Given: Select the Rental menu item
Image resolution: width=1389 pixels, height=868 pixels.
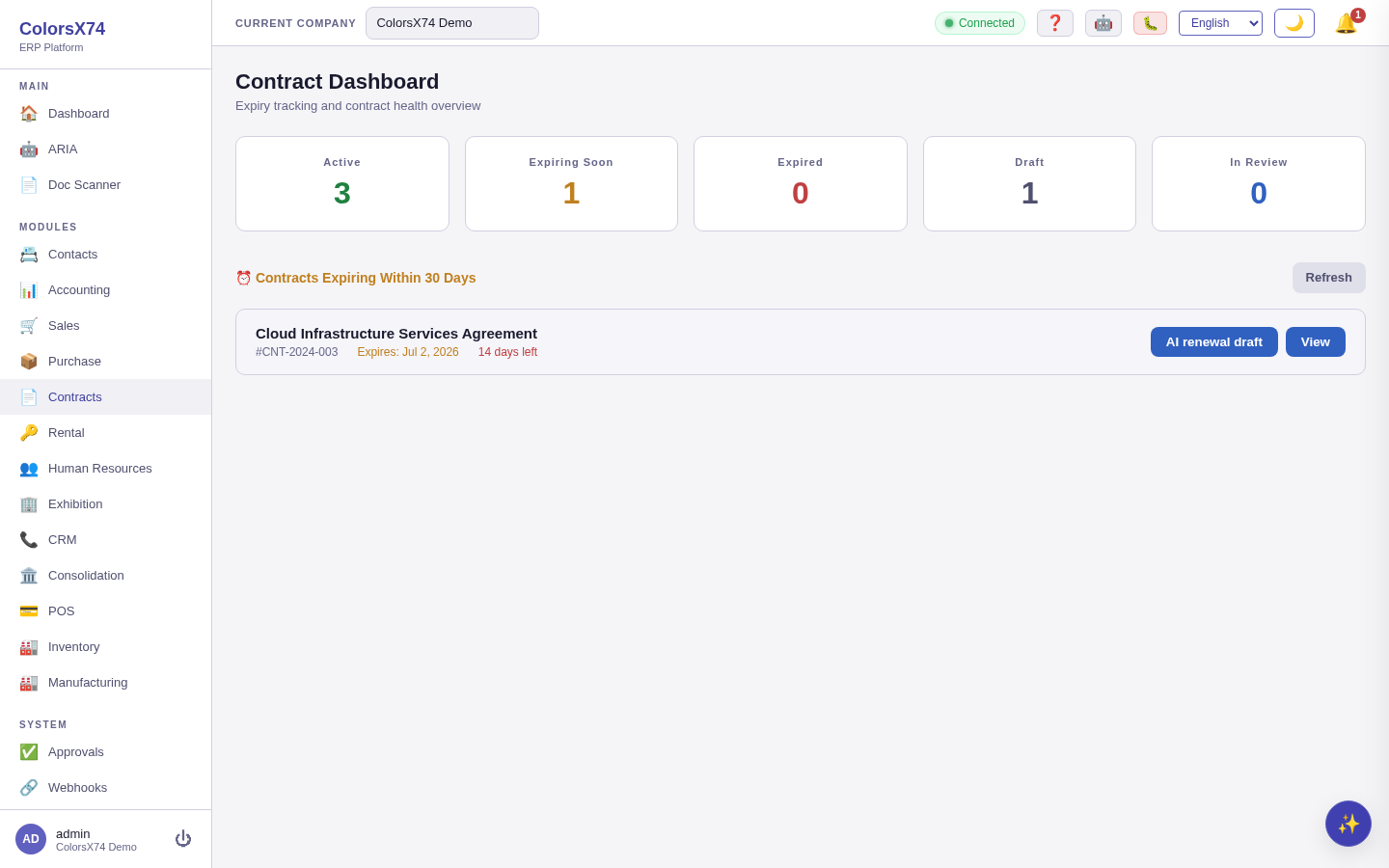Looking at the screenshot, I should click(x=106, y=432).
